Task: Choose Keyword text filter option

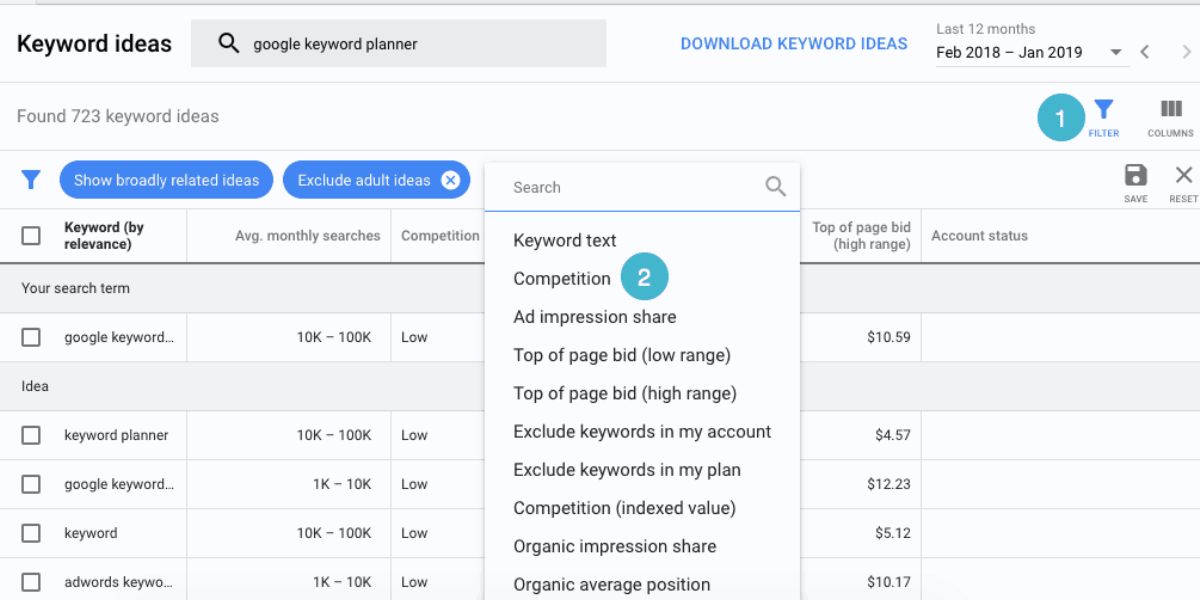Action: click(x=565, y=240)
